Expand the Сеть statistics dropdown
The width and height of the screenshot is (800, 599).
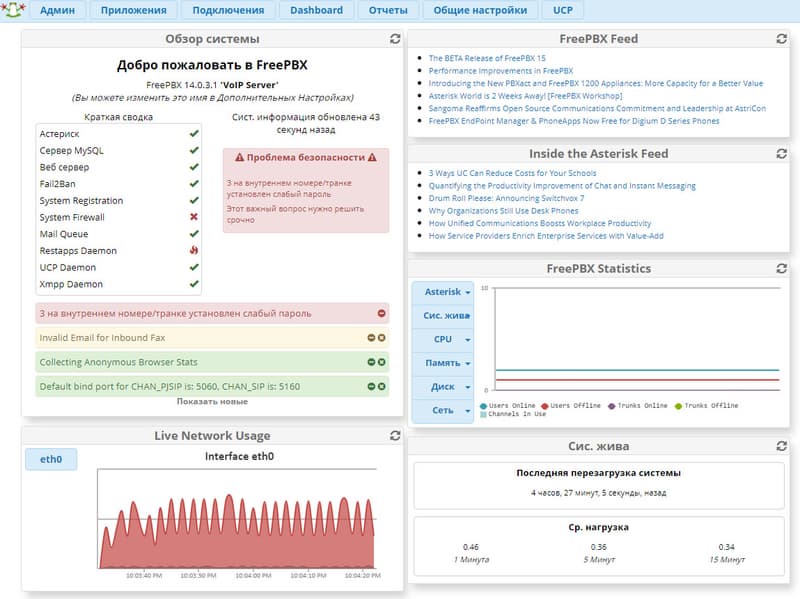pyautogui.click(x=443, y=410)
